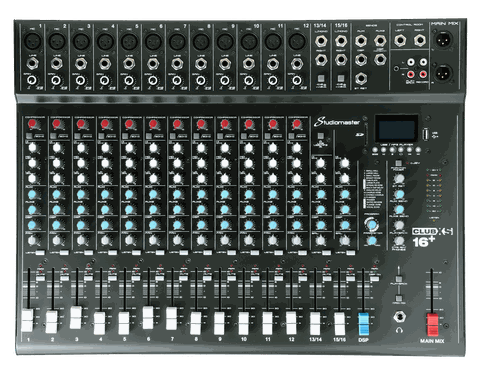Toggle channel 4 low-cut button under compressor

point(101,136)
